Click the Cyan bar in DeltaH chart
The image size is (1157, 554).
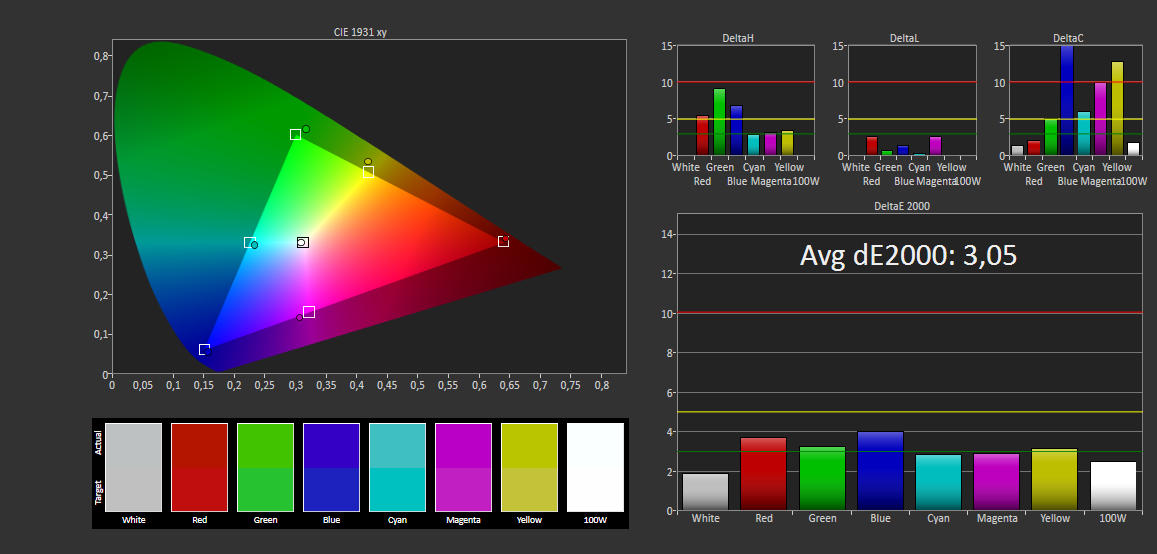tap(753, 145)
